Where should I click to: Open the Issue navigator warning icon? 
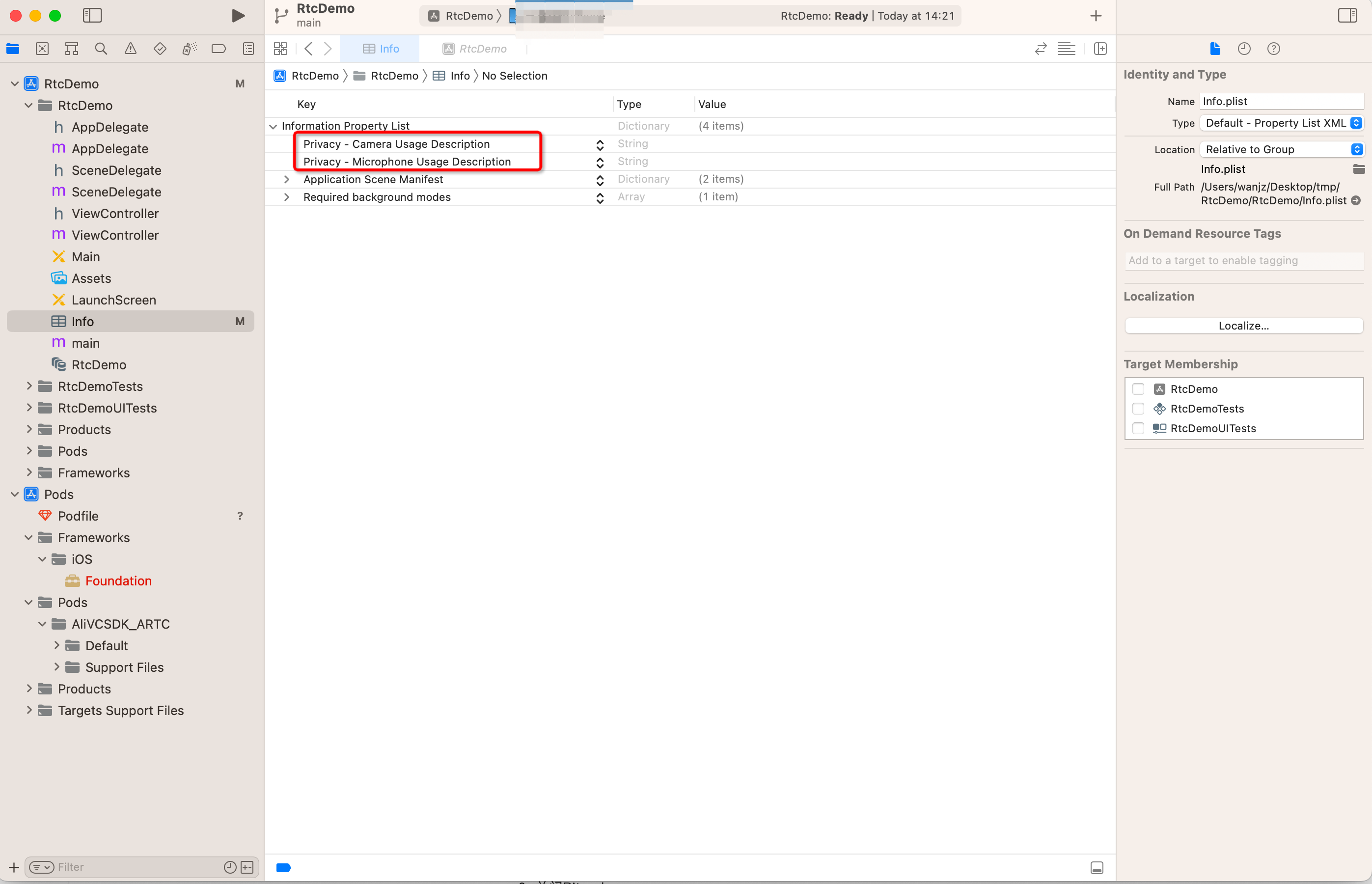(130, 49)
